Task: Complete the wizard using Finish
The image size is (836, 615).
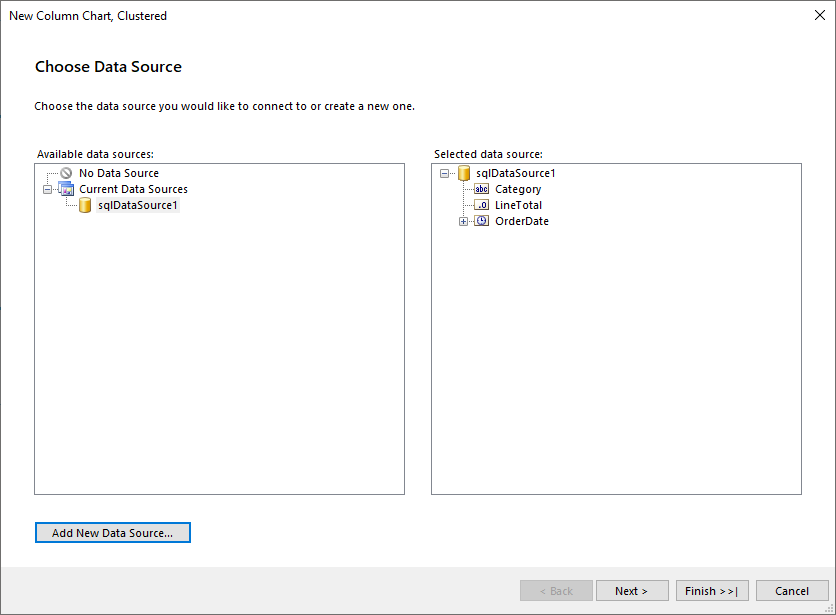Action: coord(711,590)
